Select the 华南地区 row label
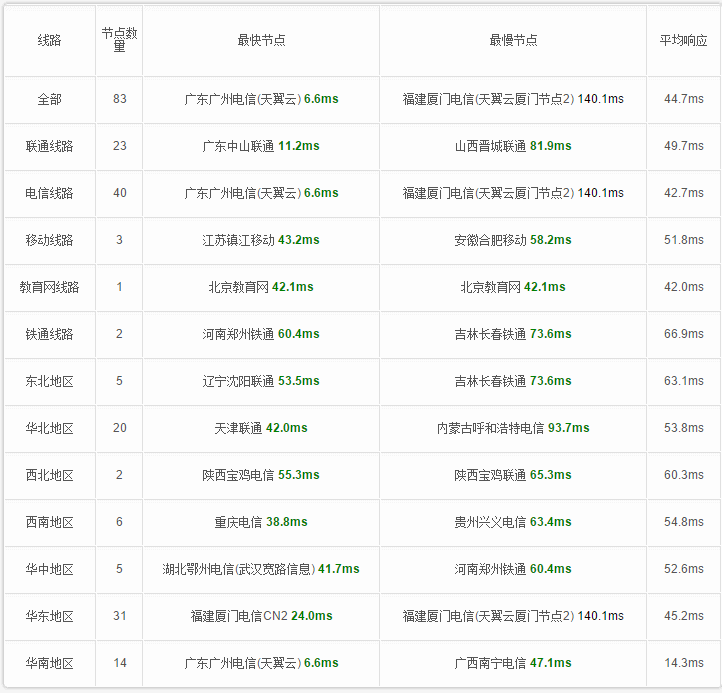The height and width of the screenshot is (693, 722). coord(49,663)
